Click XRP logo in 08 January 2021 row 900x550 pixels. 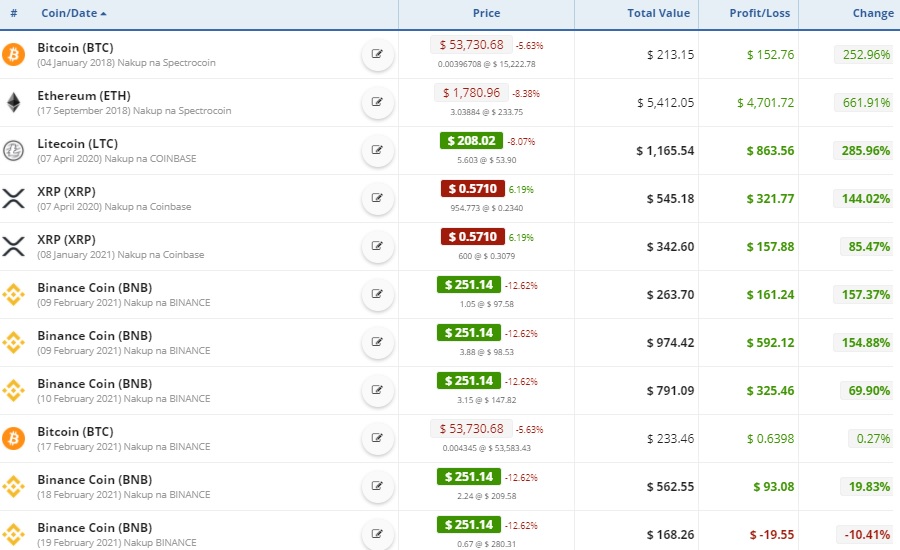pos(13,246)
